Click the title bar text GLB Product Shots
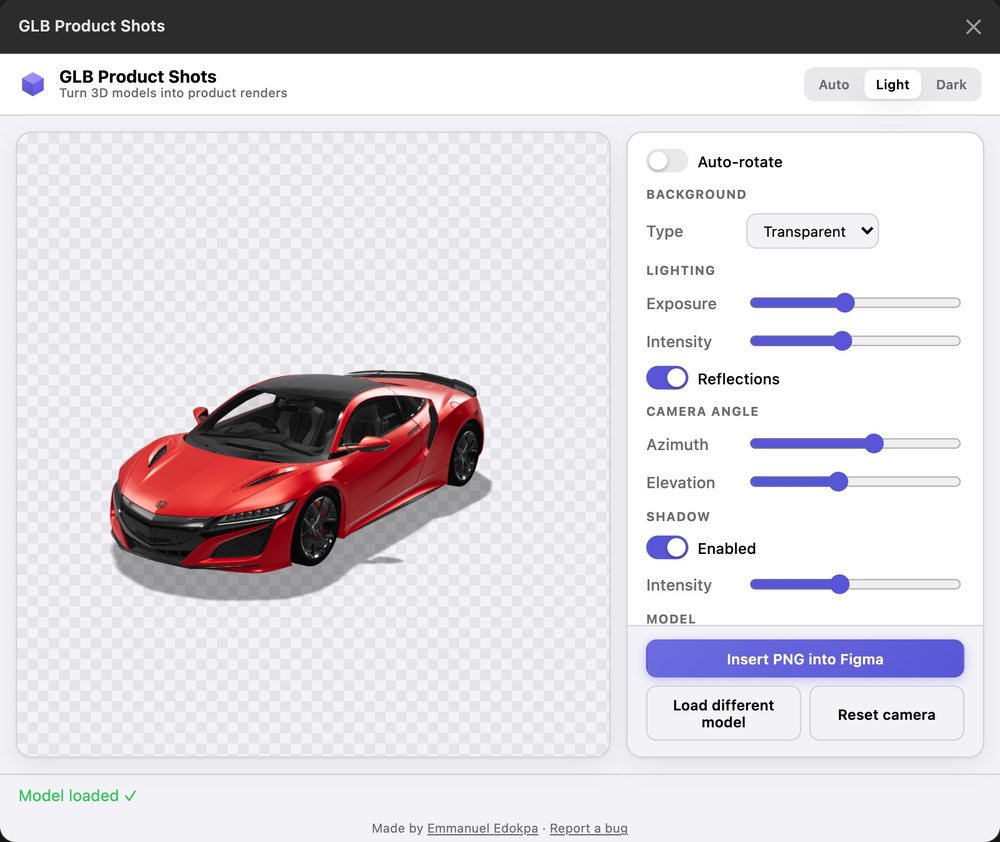Image resolution: width=1000 pixels, height=842 pixels. pos(91,26)
